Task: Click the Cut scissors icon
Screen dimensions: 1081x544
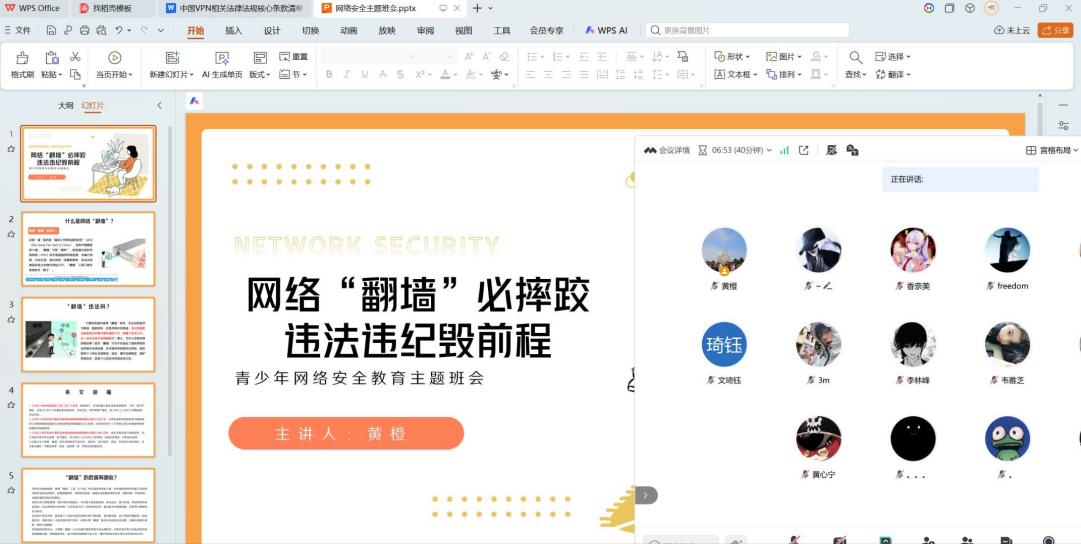Action: [x=75, y=57]
